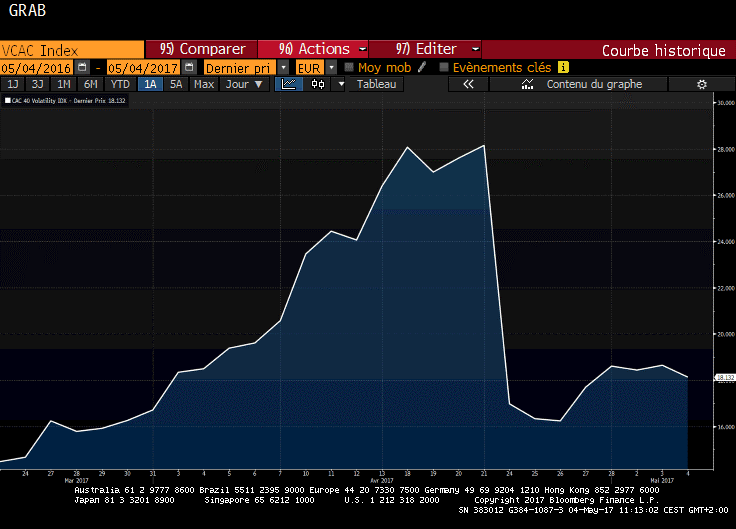Click the end date 05/04/2017 field
The width and height of the screenshot is (736, 529).
point(143,68)
